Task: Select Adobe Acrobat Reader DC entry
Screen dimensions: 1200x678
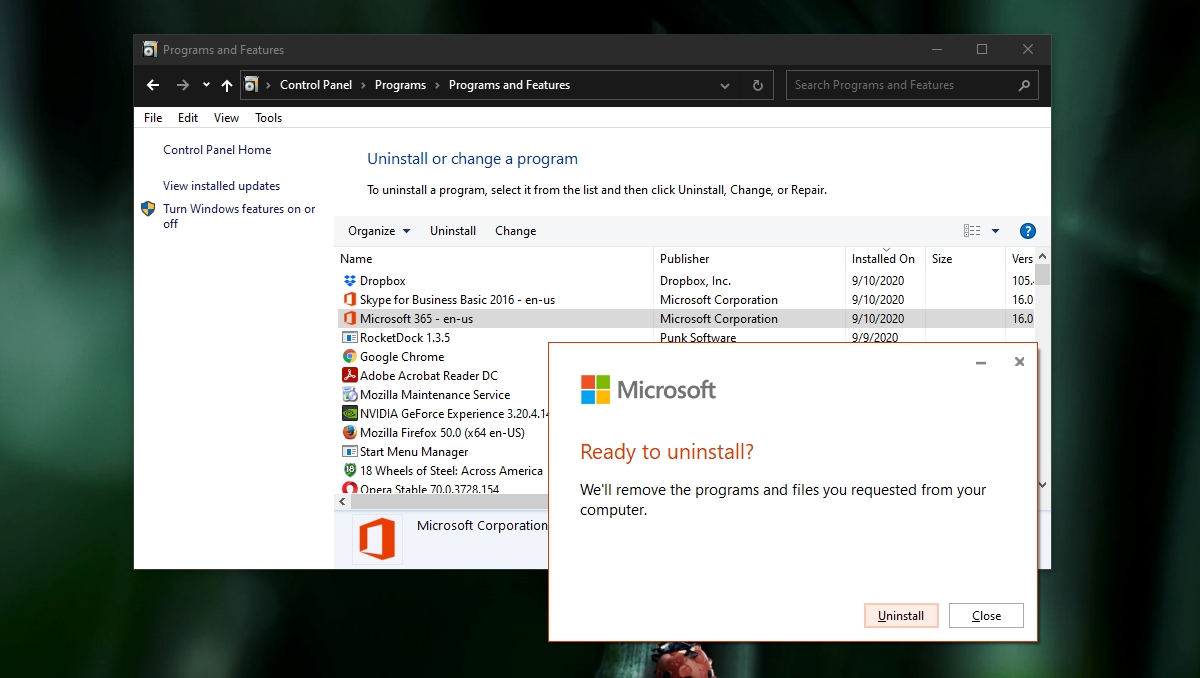Action: click(x=429, y=376)
